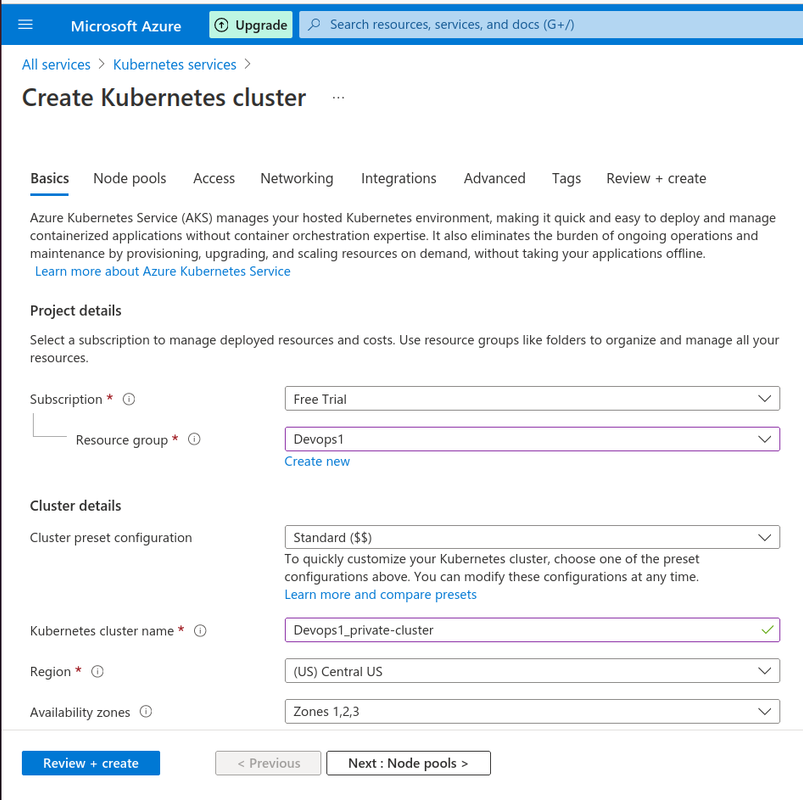Screen dimensions: 803x800
Task: Open the Tags tab
Action: pyautogui.click(x=566, y=178)
